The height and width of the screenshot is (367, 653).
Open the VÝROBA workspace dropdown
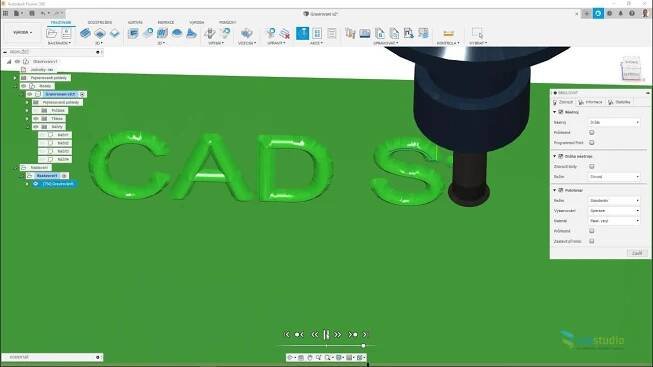point(22,32)
